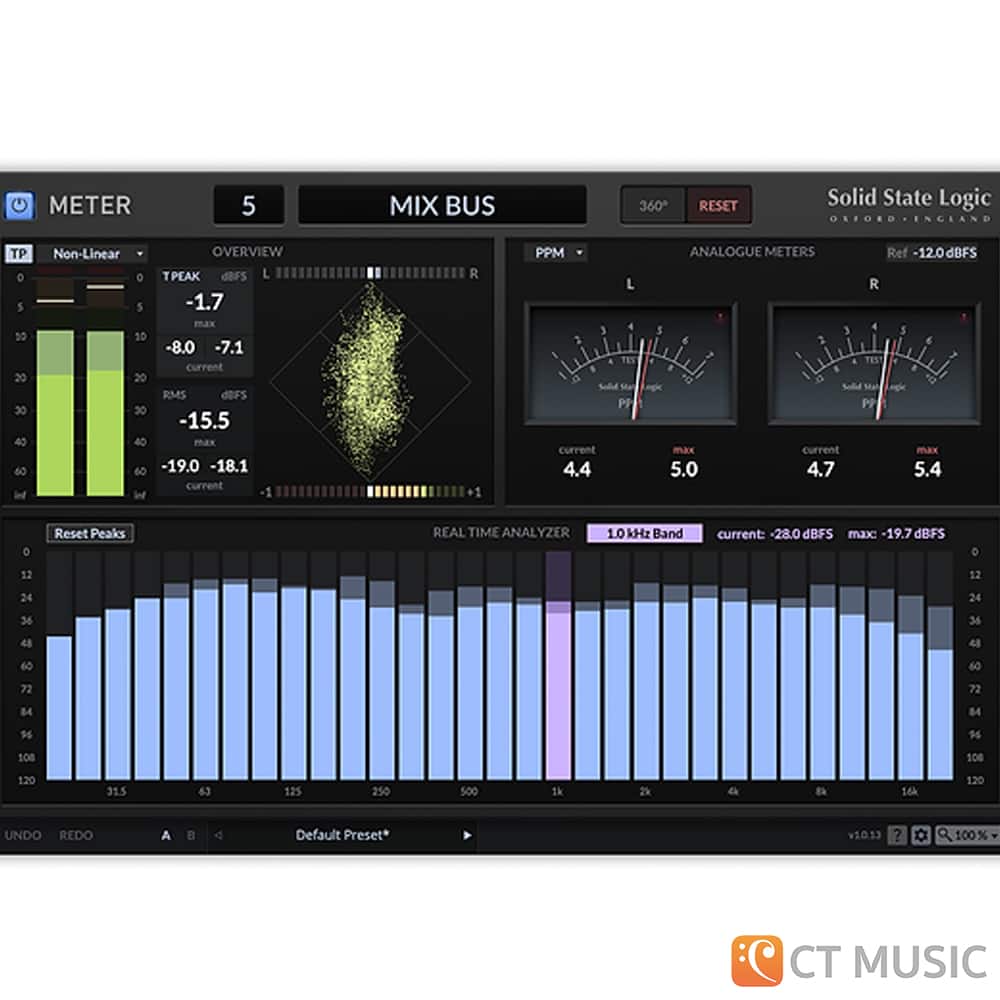Click the stereo vectorscope display
Image resolution: width=1000 pixels, height=1000 pixels.
click(x=371, y=382)
